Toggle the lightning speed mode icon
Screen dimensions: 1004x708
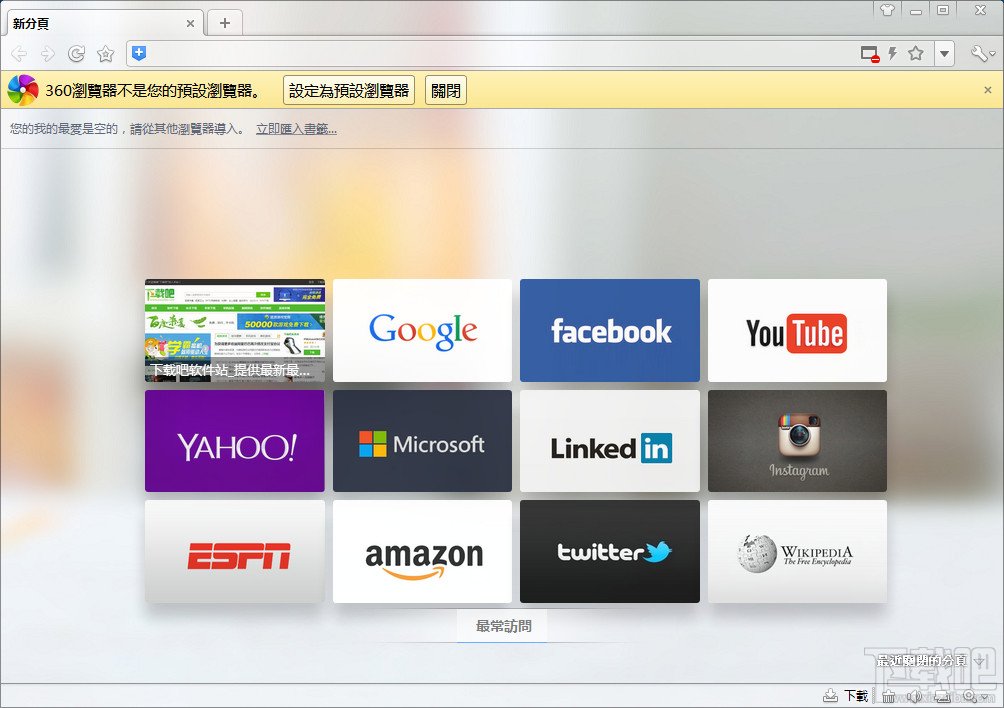[893, 53]
